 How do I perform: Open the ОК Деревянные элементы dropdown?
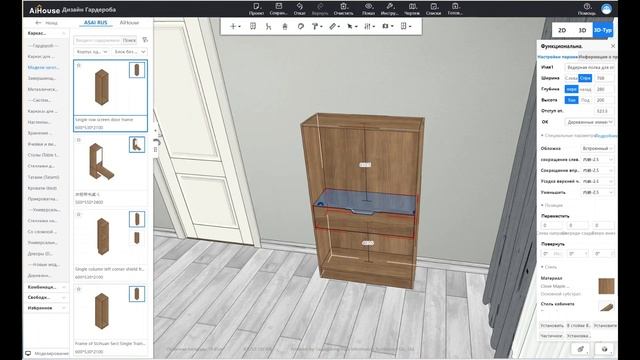click(x=590, y=122)
